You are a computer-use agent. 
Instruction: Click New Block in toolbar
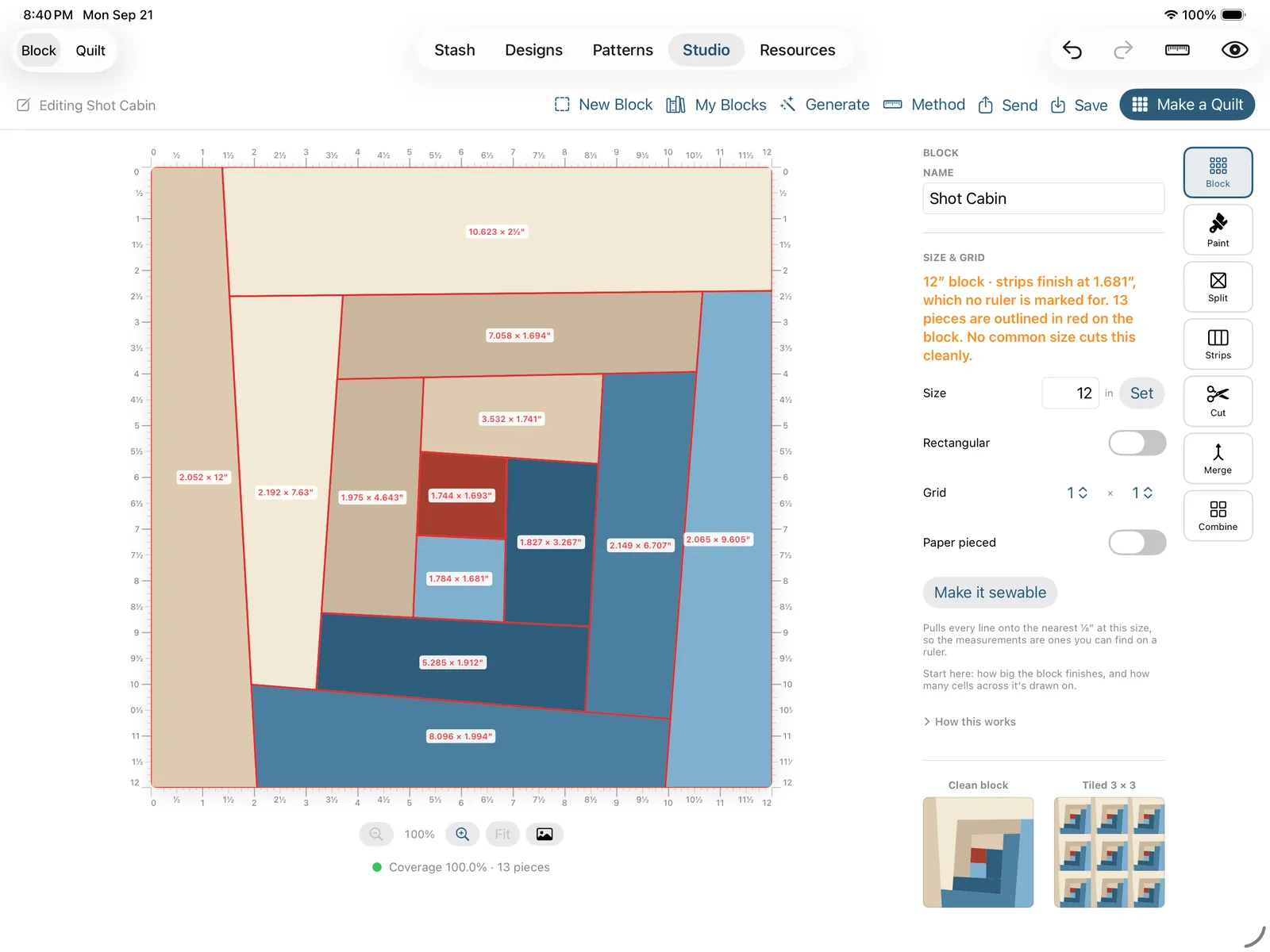point(603,105)
